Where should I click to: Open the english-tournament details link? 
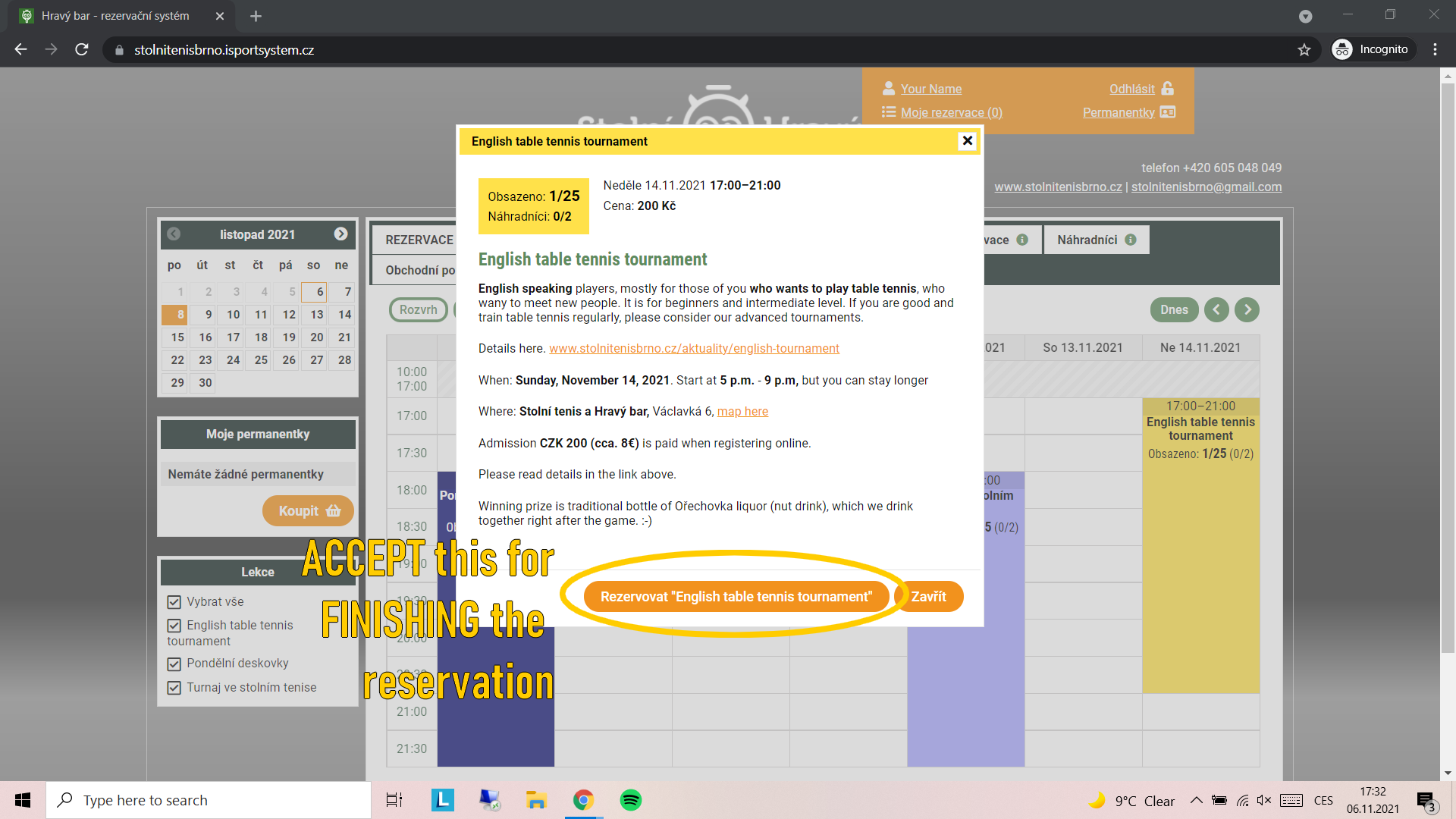pos(694,349)
